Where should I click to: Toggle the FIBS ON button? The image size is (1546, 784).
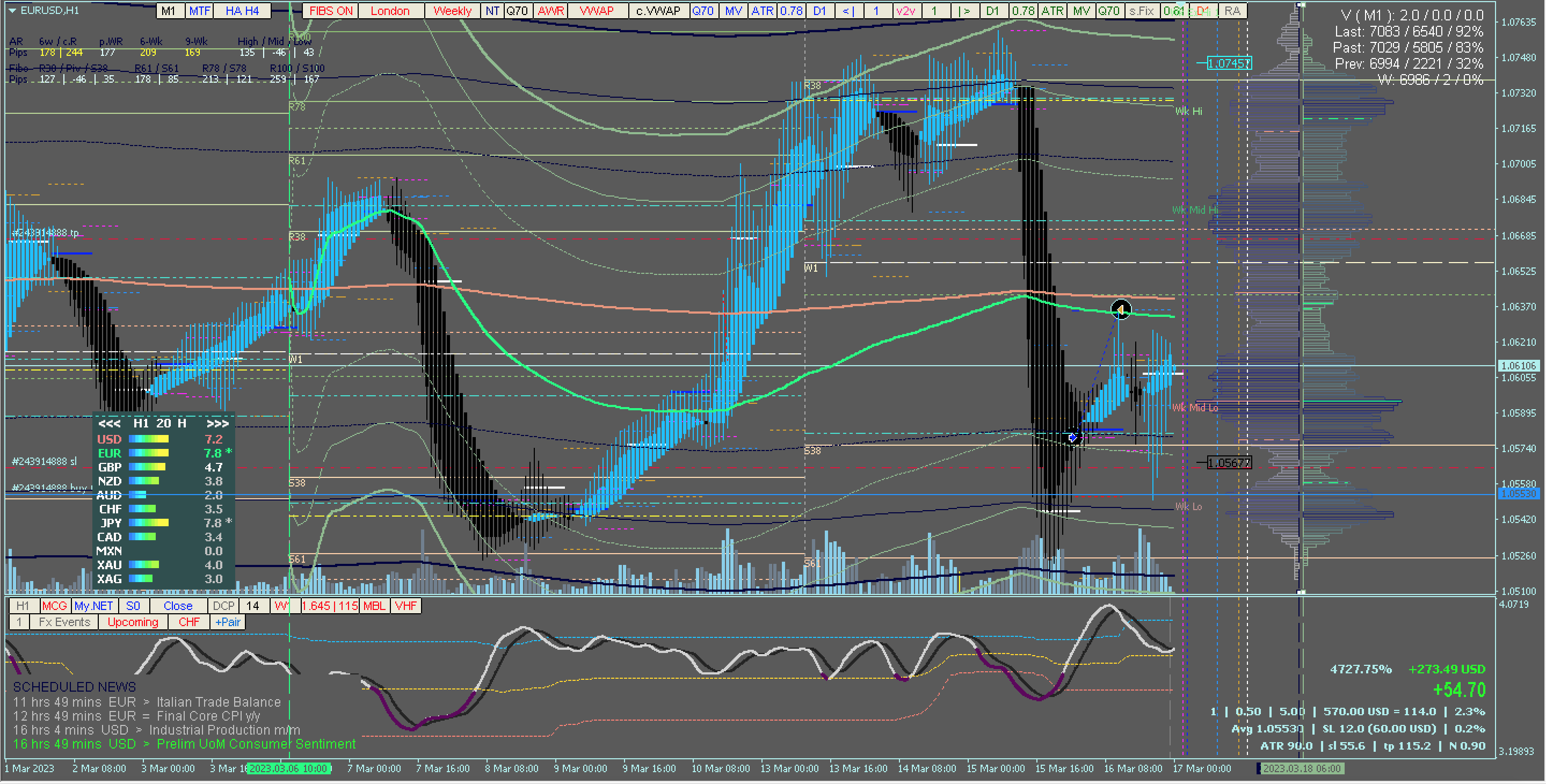[x=331, y=11]
